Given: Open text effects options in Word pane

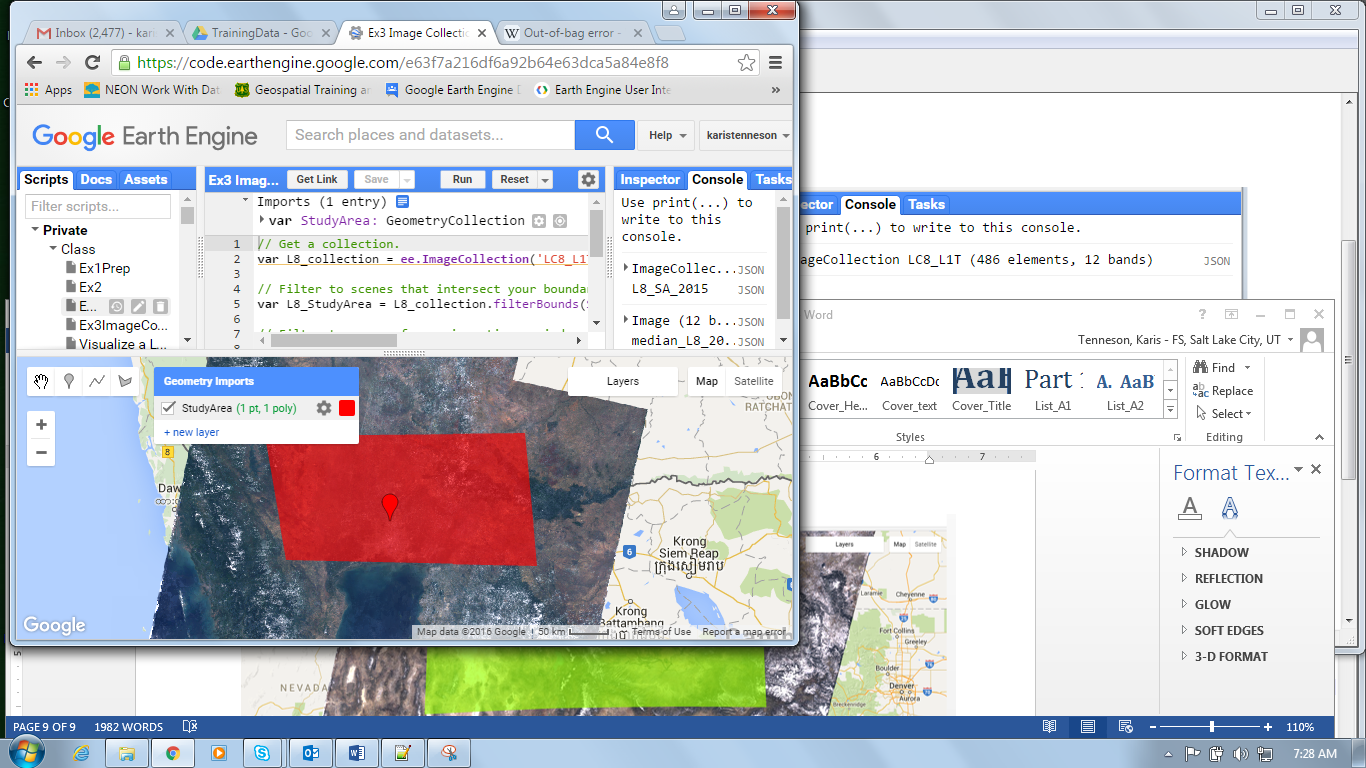Looking at the screenshot, I should point(1230,508).
